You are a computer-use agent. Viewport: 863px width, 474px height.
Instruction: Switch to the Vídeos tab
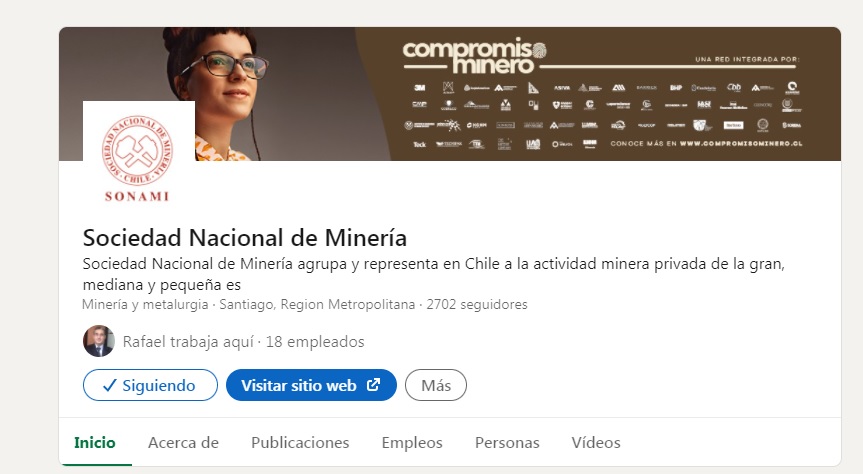(596, 443)
